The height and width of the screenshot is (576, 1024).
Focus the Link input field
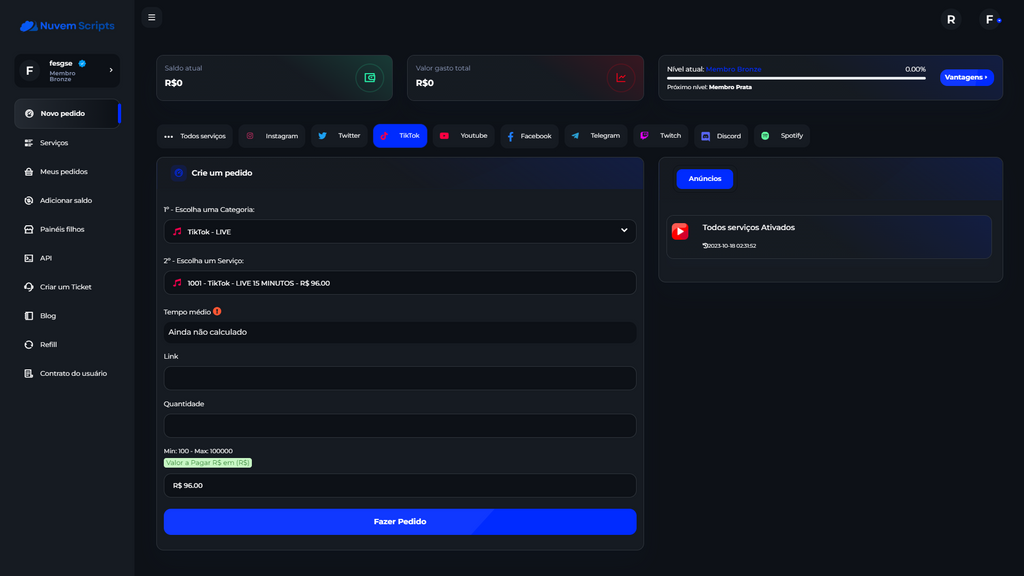click(x=399, y=378)
